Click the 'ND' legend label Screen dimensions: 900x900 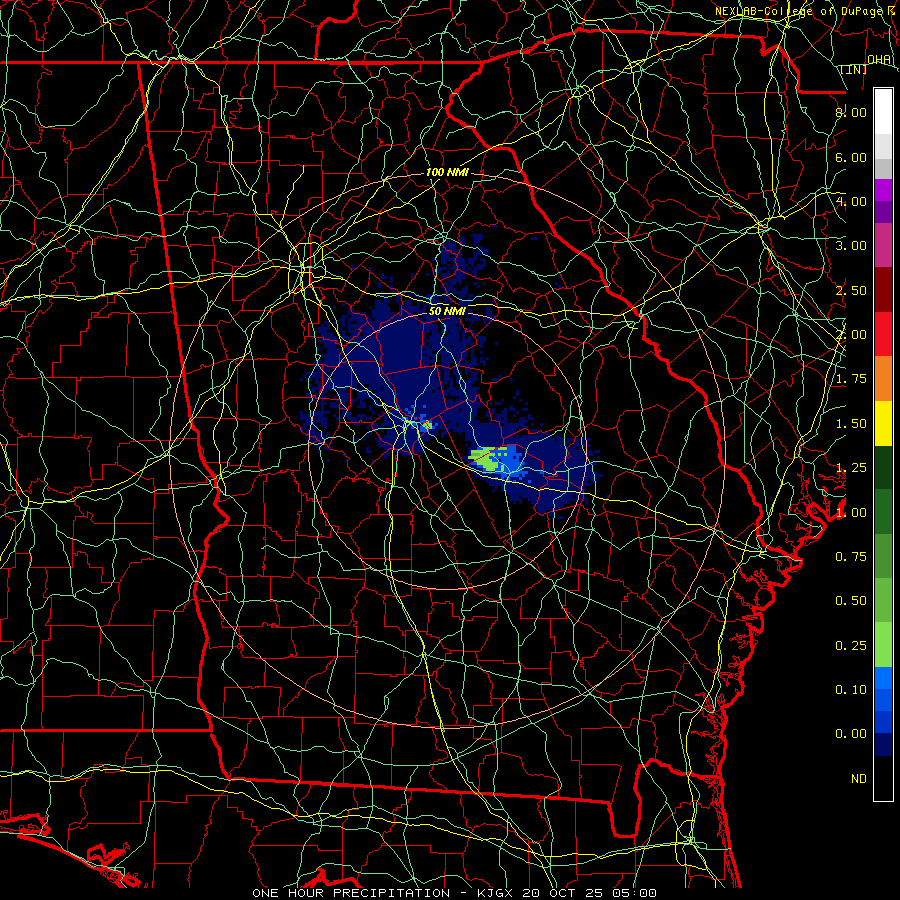click(859, 779)
